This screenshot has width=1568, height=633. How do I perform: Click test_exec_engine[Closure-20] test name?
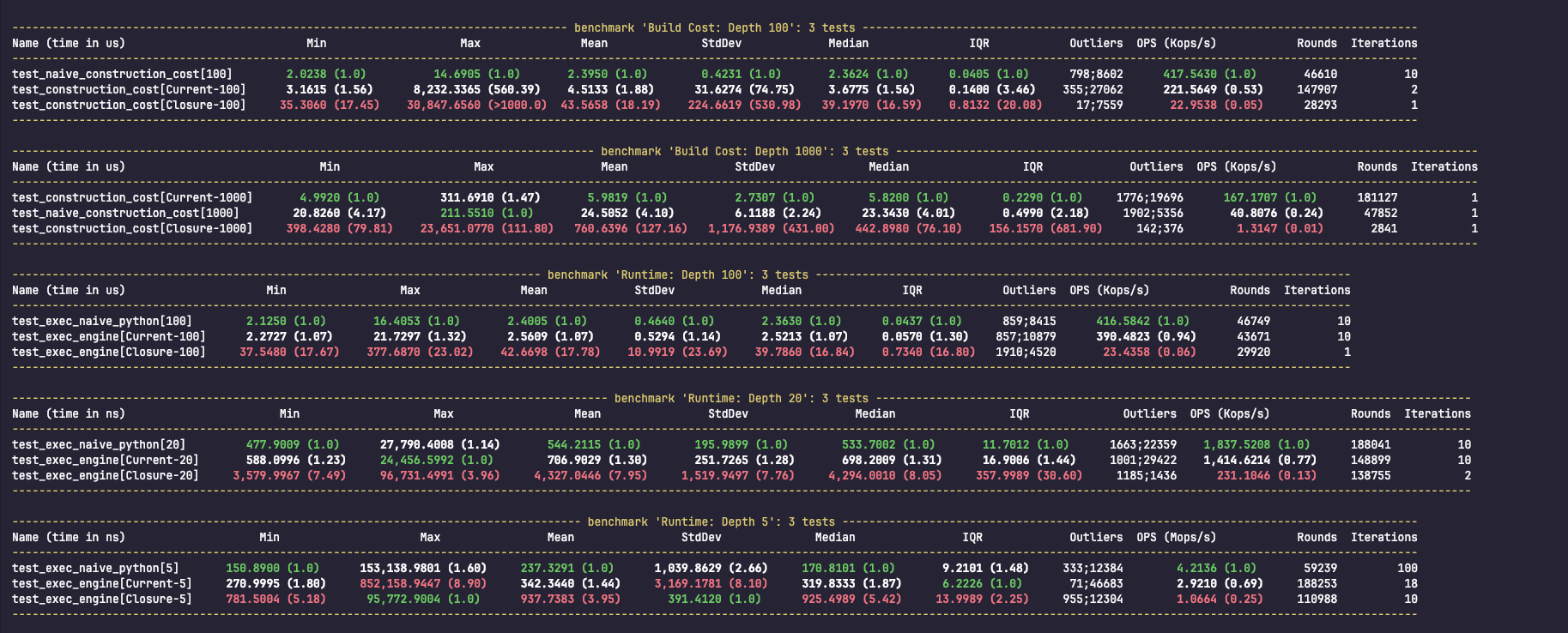pyautogui.click(x=106, y=475)
